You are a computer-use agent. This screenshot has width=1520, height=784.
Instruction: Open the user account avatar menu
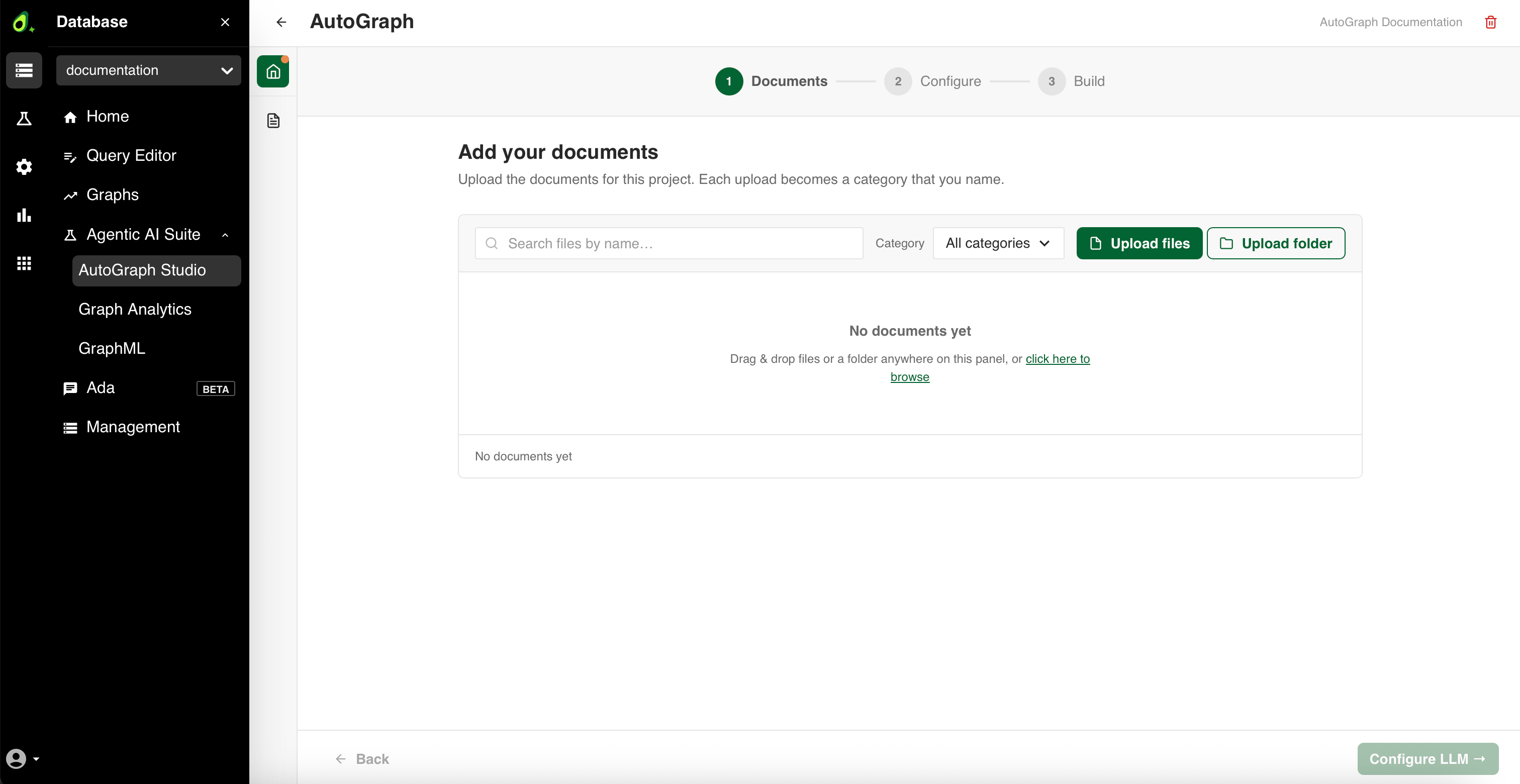click(x=16, y=759)
